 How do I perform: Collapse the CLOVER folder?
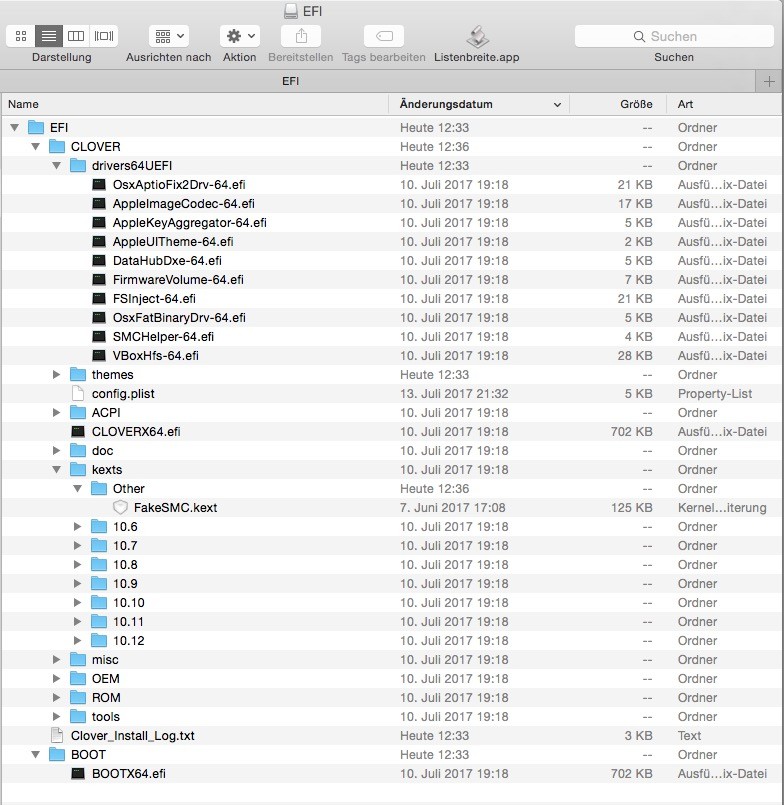(35, 146)
